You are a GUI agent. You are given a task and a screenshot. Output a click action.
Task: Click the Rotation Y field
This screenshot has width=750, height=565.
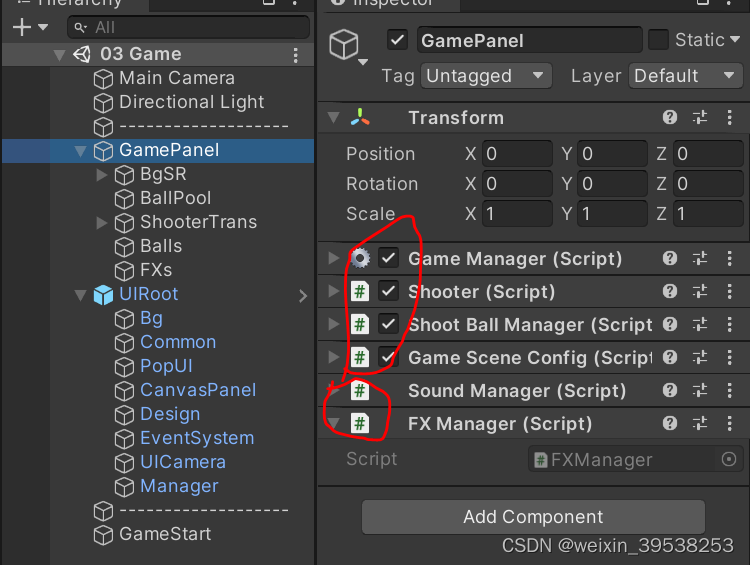click(612, 184)
